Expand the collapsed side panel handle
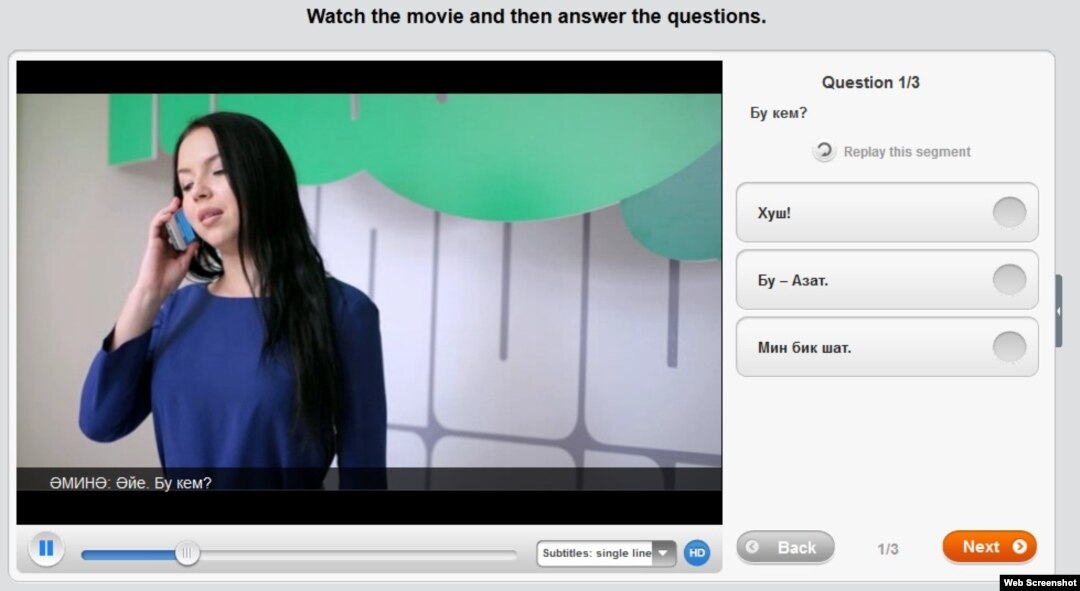The image size is (1080, 591). (x=1059, y=311)
